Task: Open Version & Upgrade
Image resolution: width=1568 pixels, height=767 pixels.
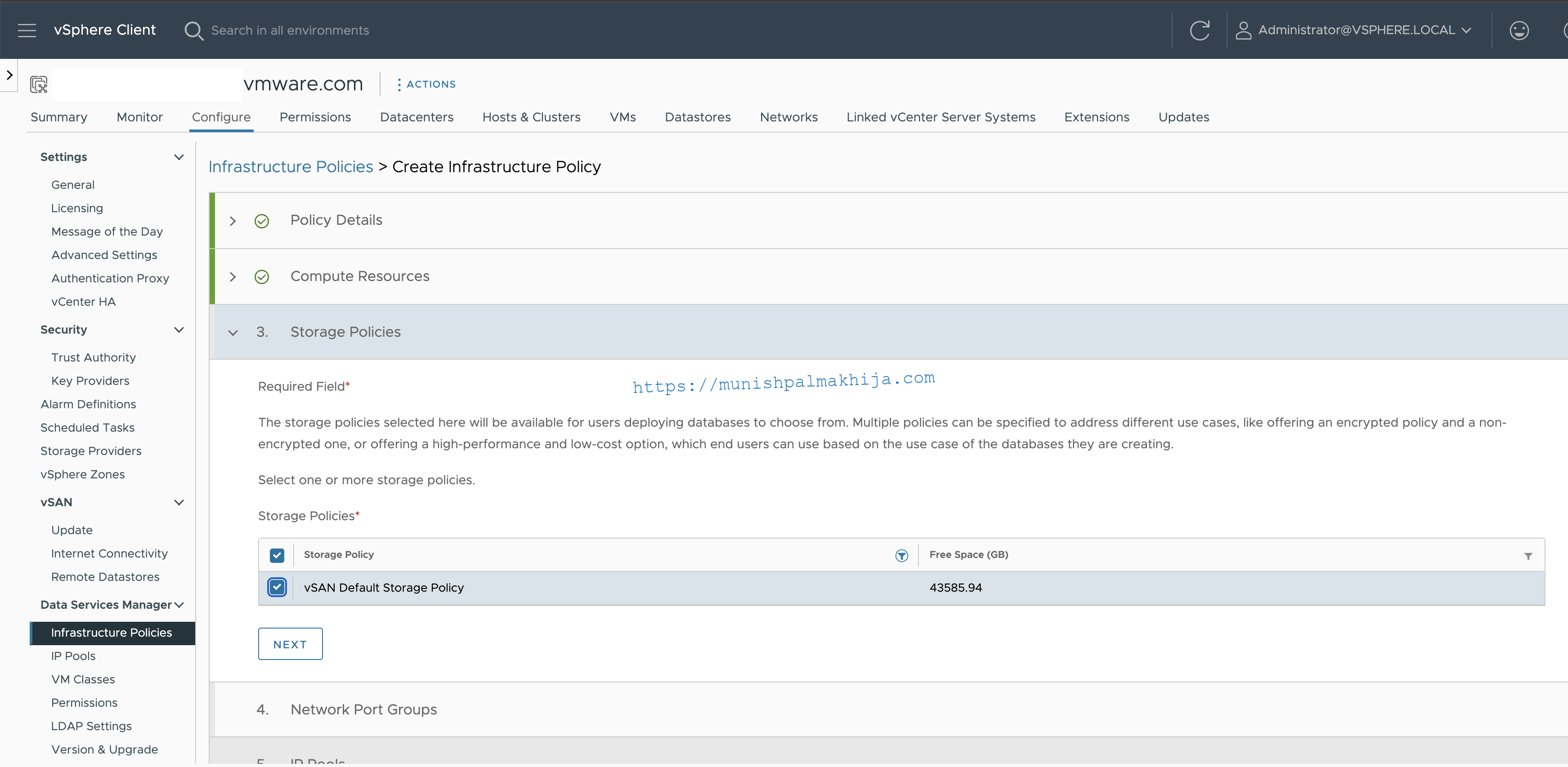Action: click(x=104, y=750)
